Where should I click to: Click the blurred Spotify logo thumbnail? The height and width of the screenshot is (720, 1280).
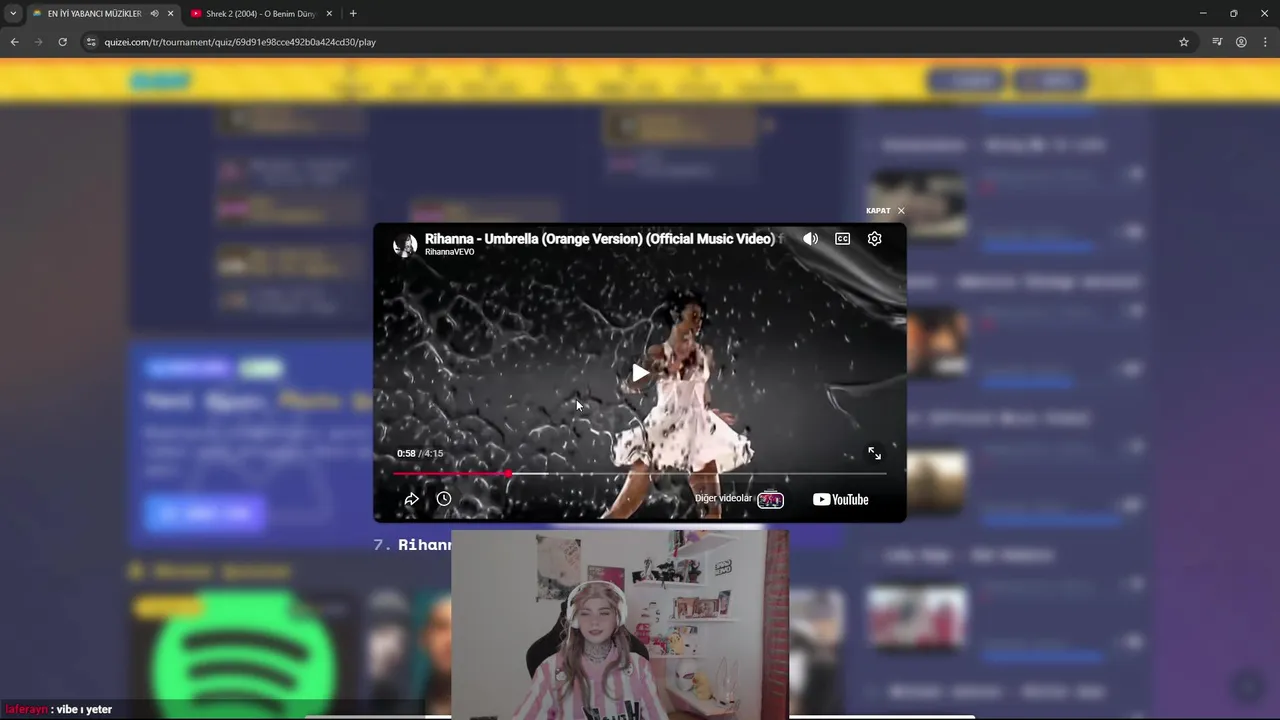coord(243,655)
